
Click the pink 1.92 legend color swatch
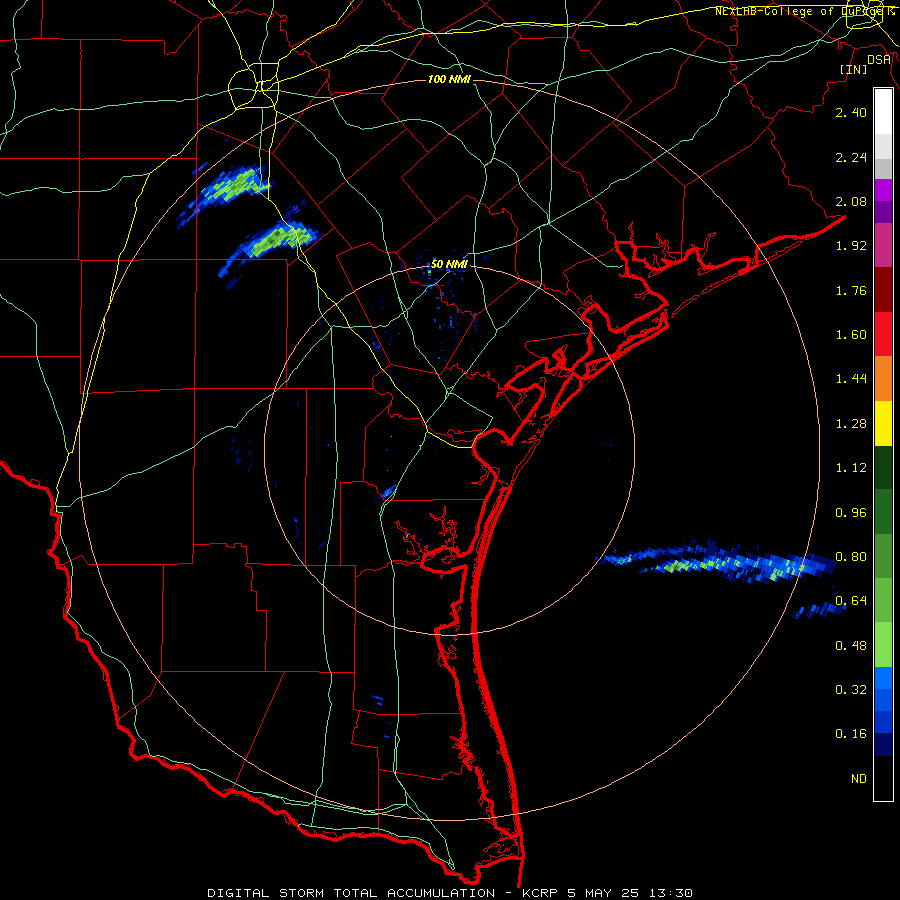[x=883, y=245]
